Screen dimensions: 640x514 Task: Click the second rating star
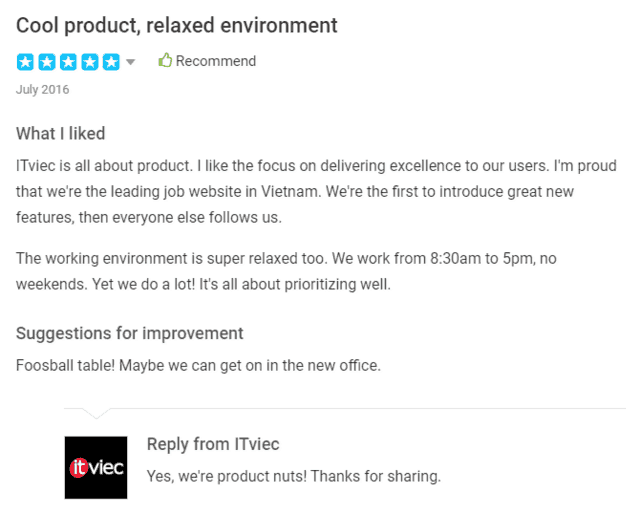(47, 62)
